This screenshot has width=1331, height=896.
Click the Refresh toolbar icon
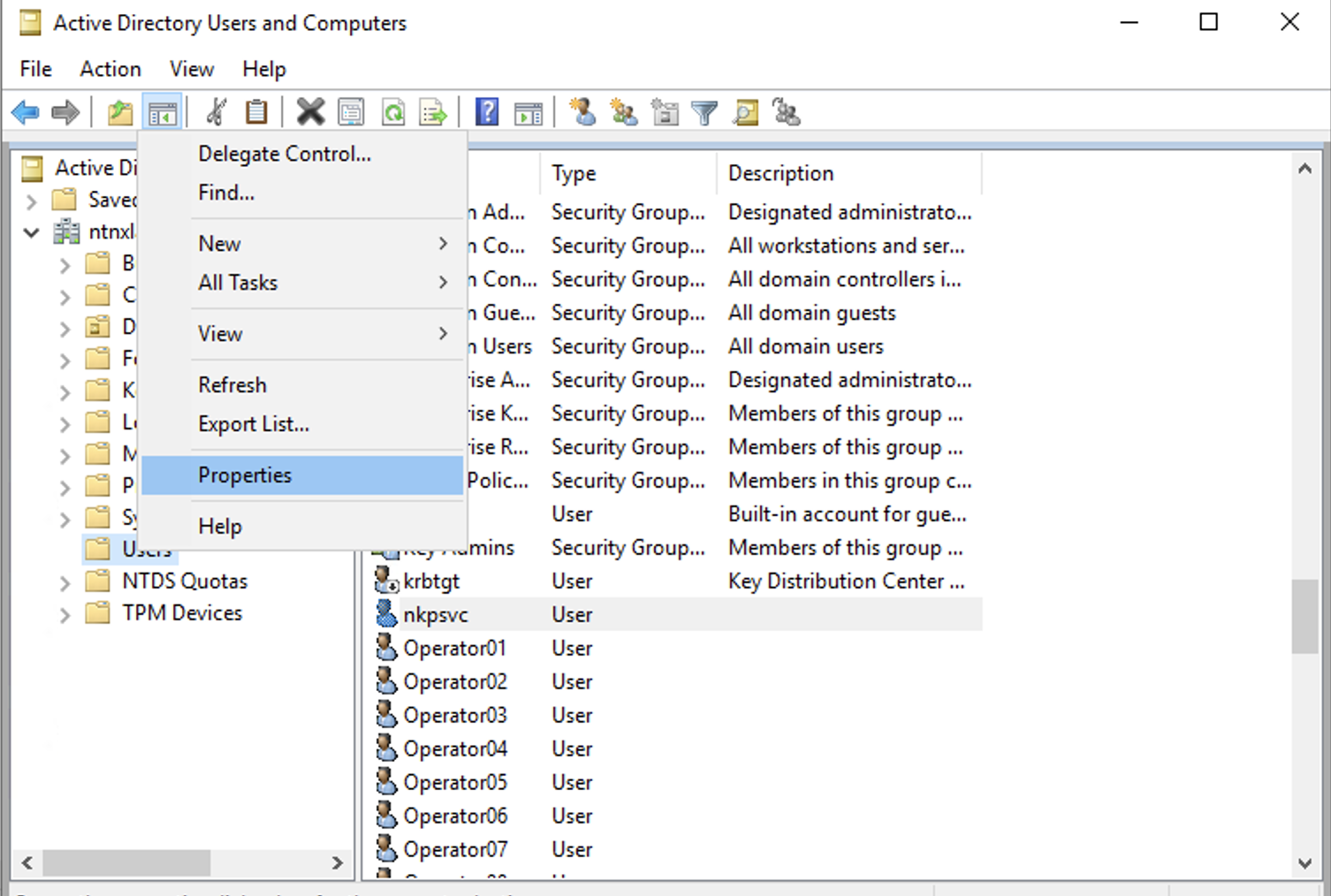point(392,113)
